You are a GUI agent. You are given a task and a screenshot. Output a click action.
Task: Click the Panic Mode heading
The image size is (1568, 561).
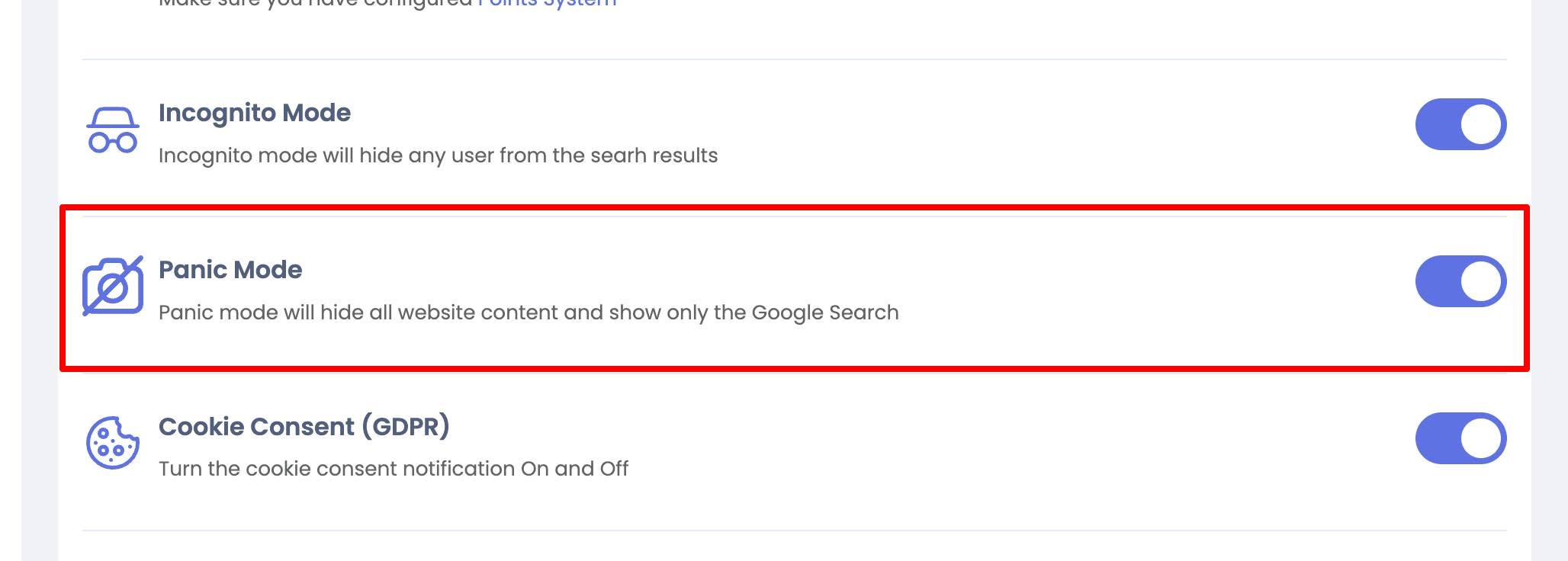point(230,270)
